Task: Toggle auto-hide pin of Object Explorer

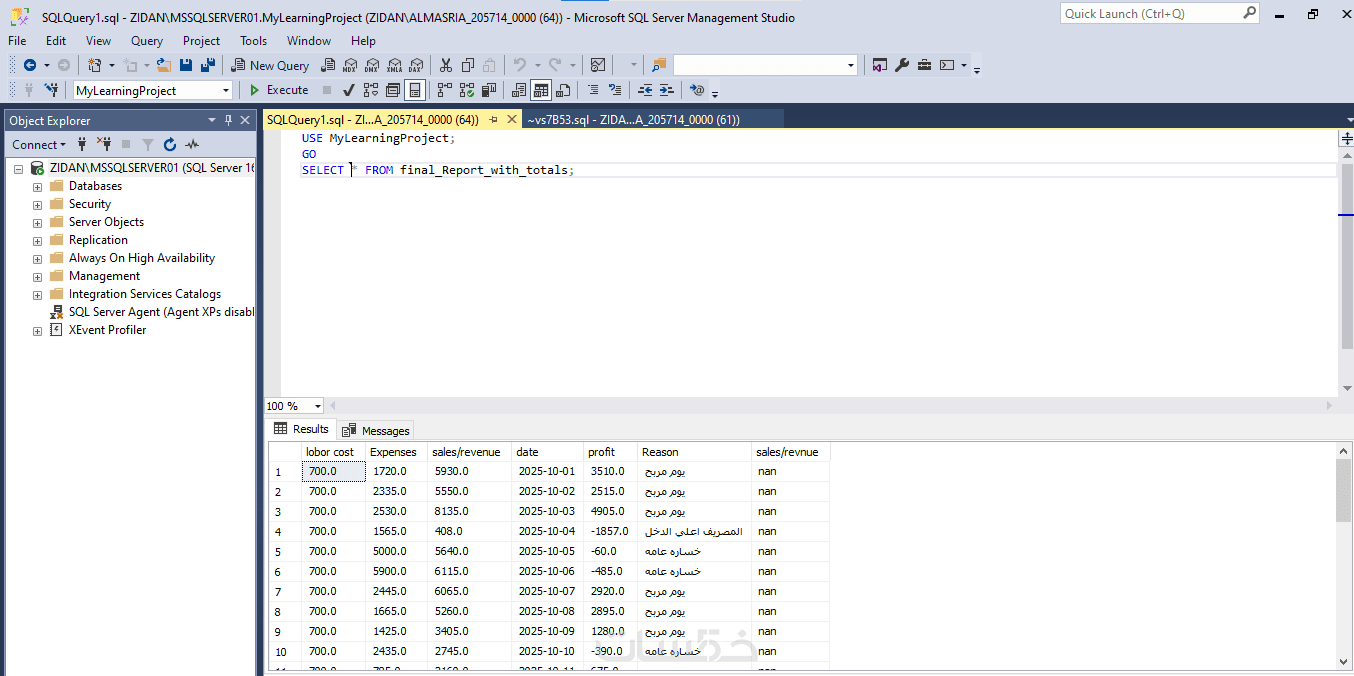Action: point(228,120)
